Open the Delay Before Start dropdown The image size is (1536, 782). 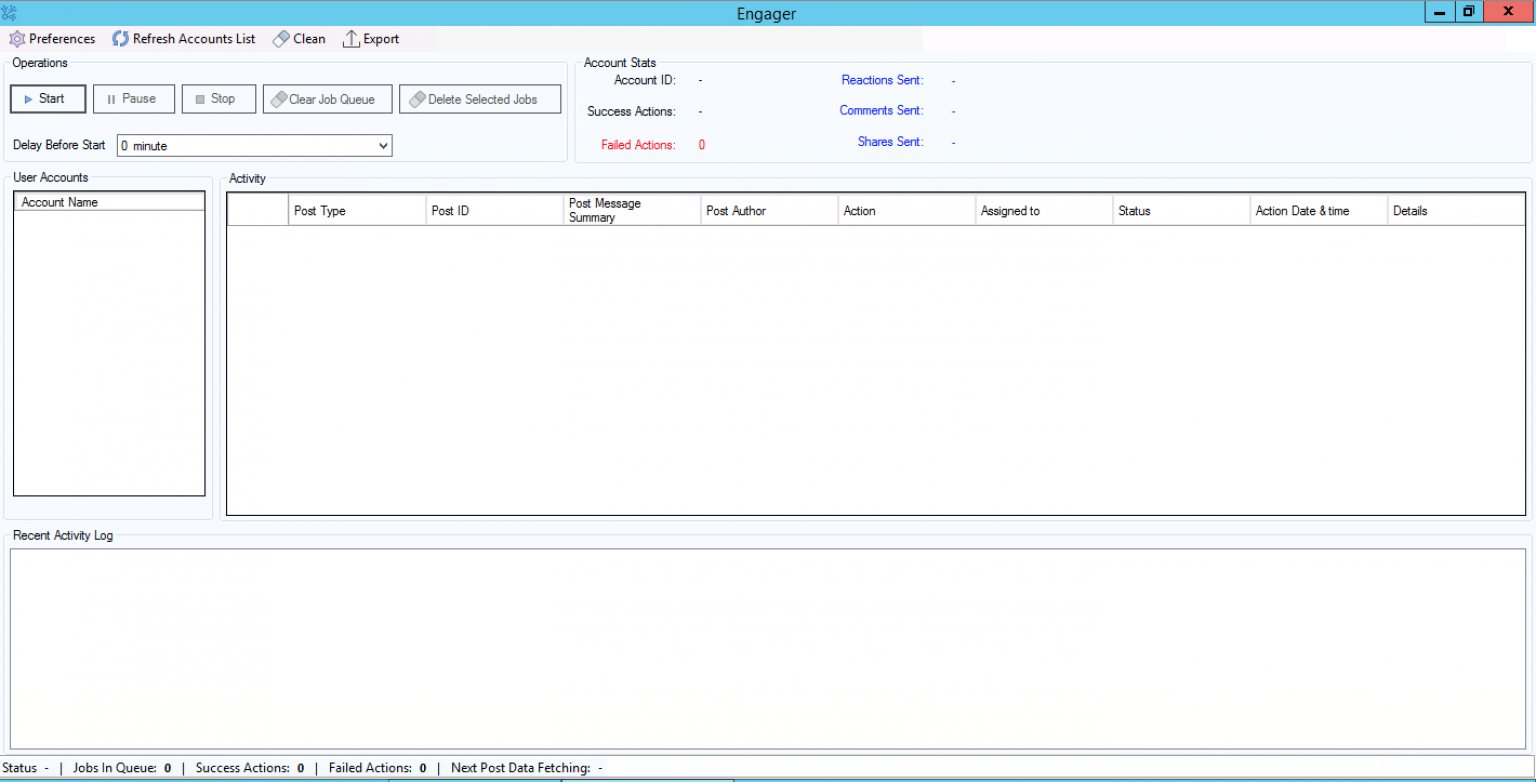(x=254, y=146)
